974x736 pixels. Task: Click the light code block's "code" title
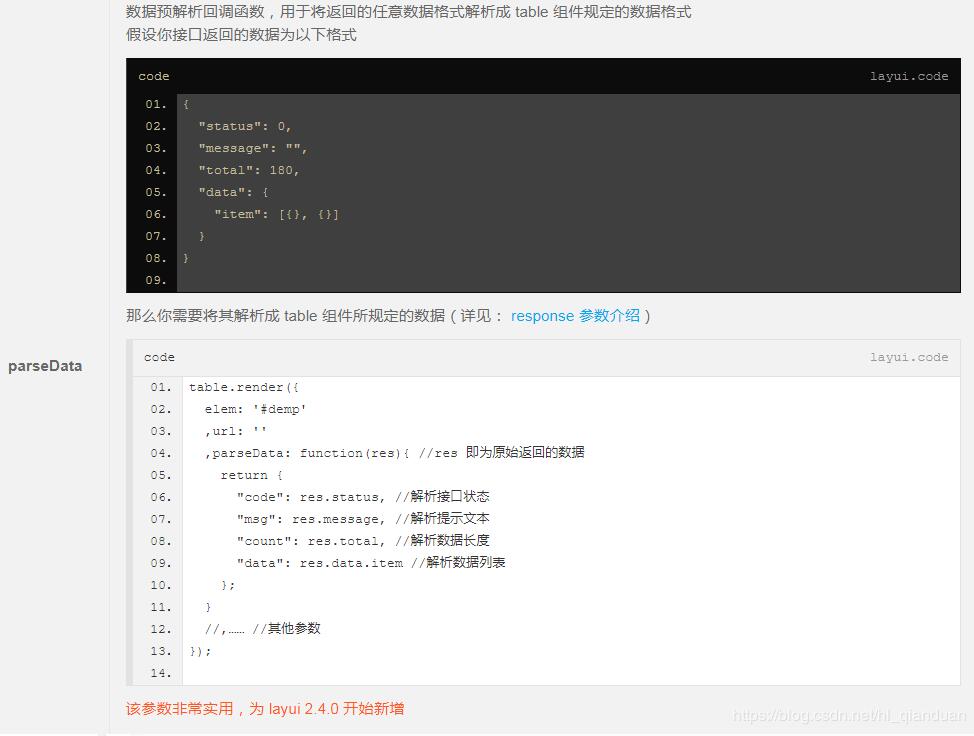pos(159,358)
